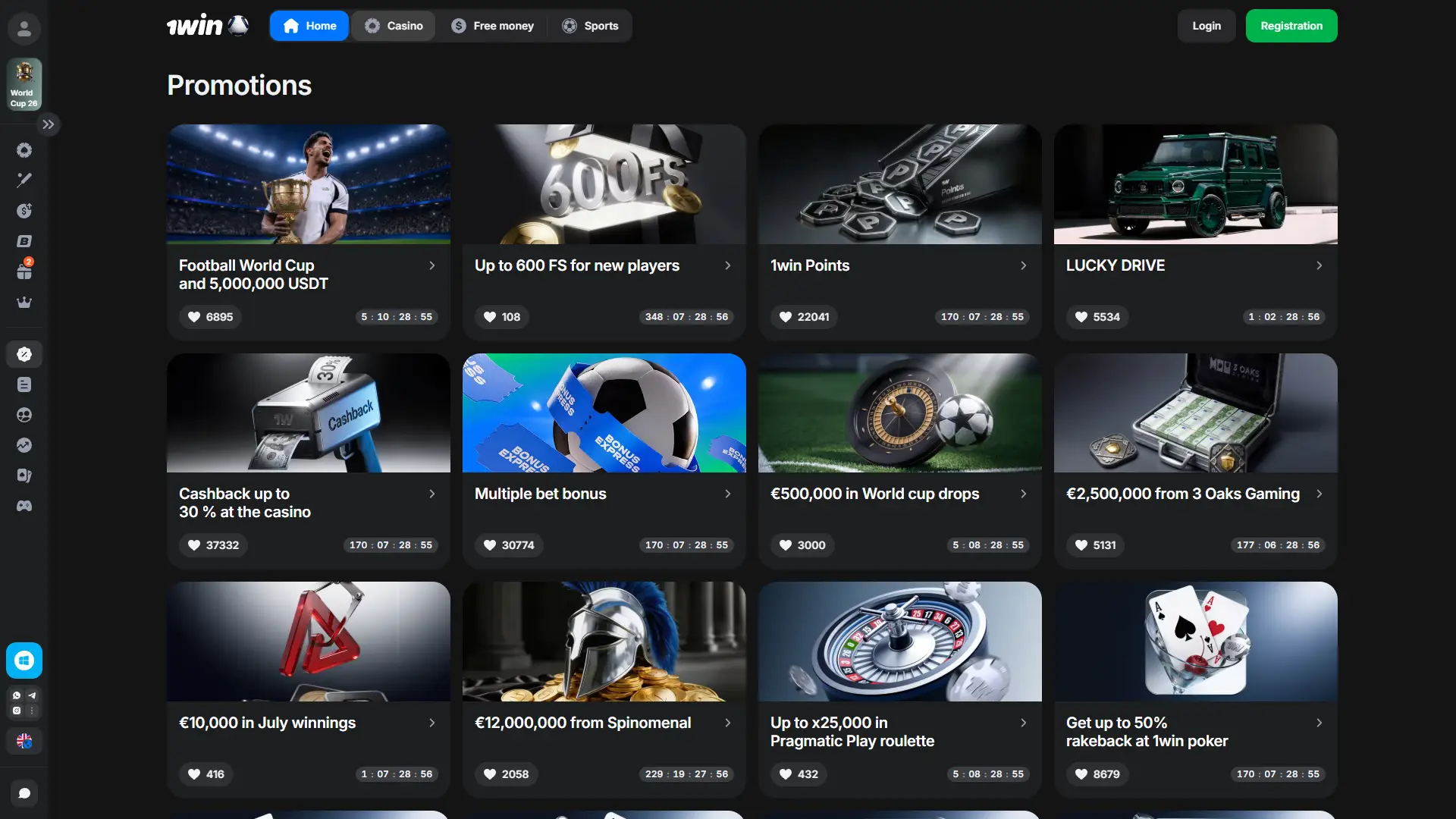Open the green G-Wagon LUCKY DRIVE thumbnail
This screenshot has height=819, width=1456.
pyautogui.click(x=1196, y=184)
